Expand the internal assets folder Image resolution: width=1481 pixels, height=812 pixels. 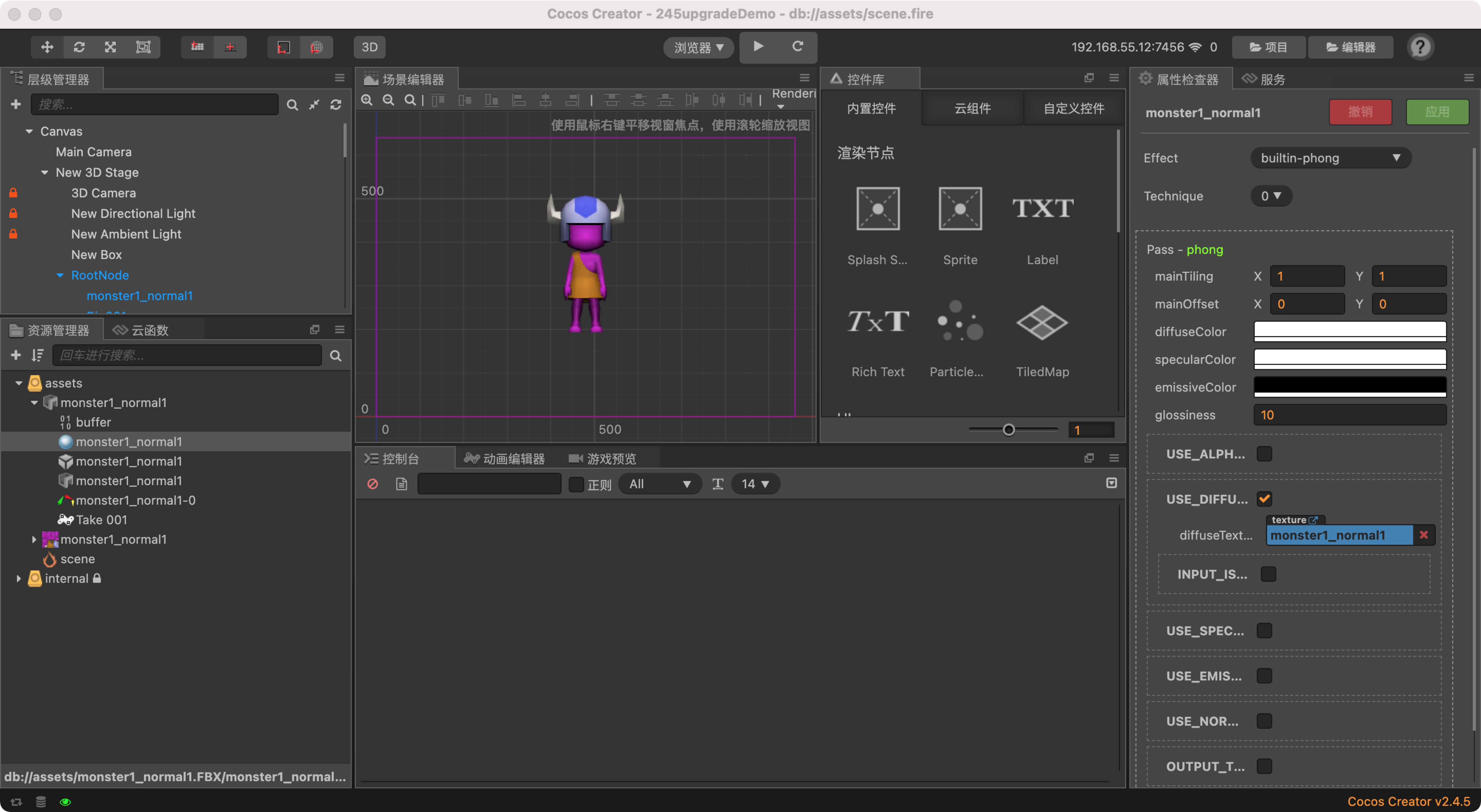[19, 579]
